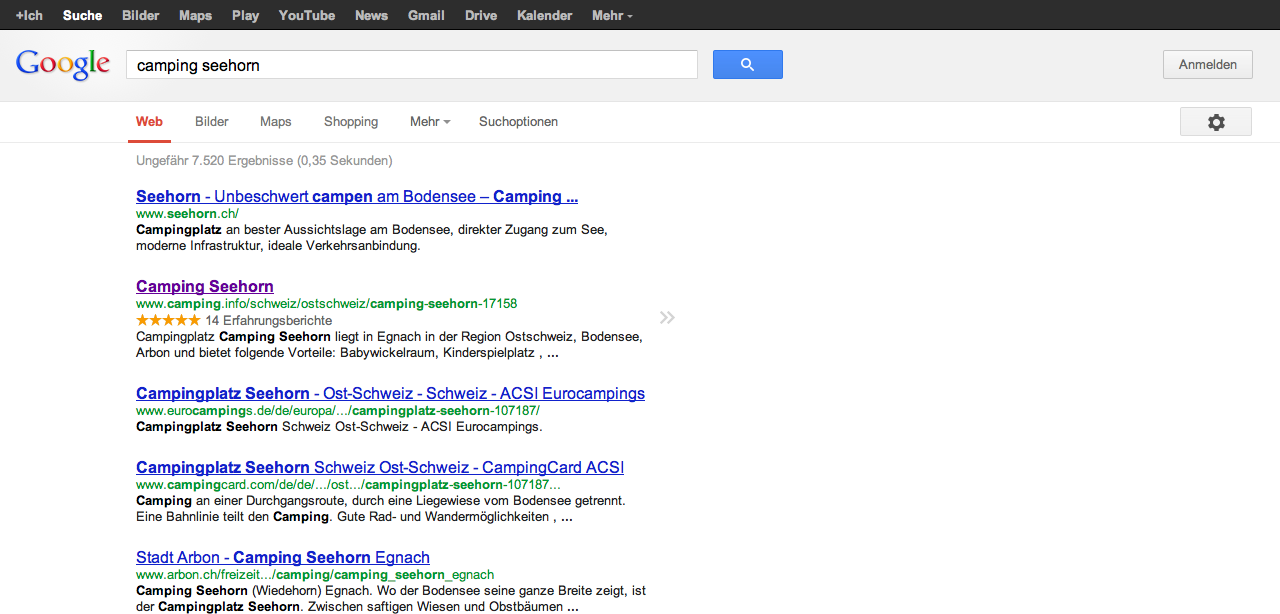Open Campingplatz Seehorn ACSI Eurocampings result
The width and height of the screenshot is (1280, 614).
[x=390, y=394]
